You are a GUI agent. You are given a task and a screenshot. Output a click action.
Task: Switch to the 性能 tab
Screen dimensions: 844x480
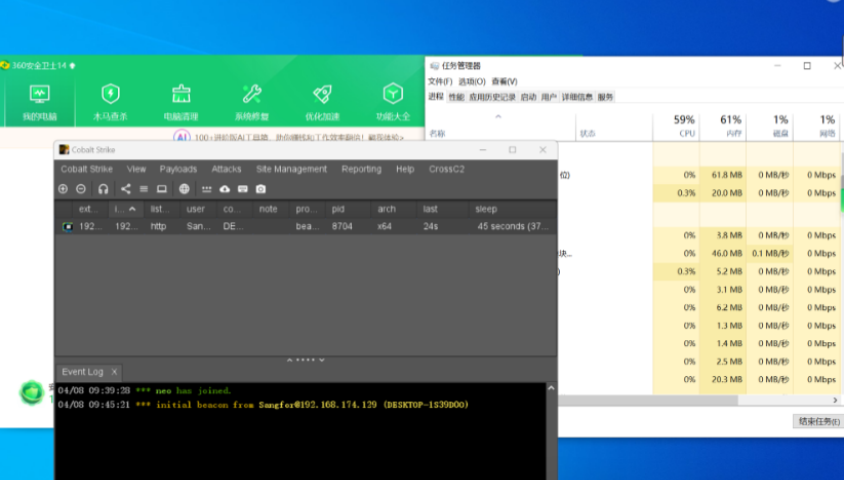pos(456,97)
